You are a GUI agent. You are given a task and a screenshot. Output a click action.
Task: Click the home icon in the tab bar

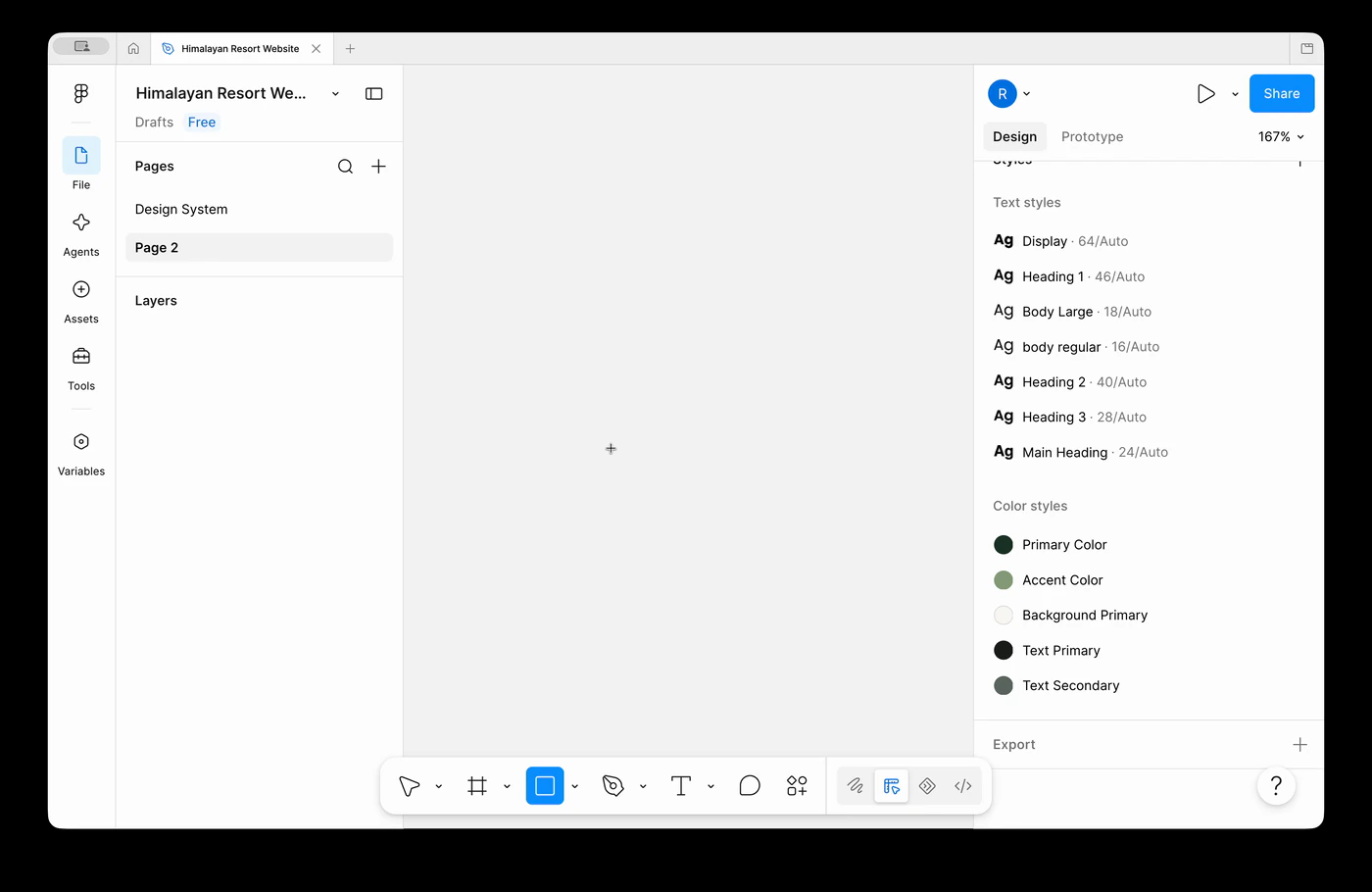(133, 48)
